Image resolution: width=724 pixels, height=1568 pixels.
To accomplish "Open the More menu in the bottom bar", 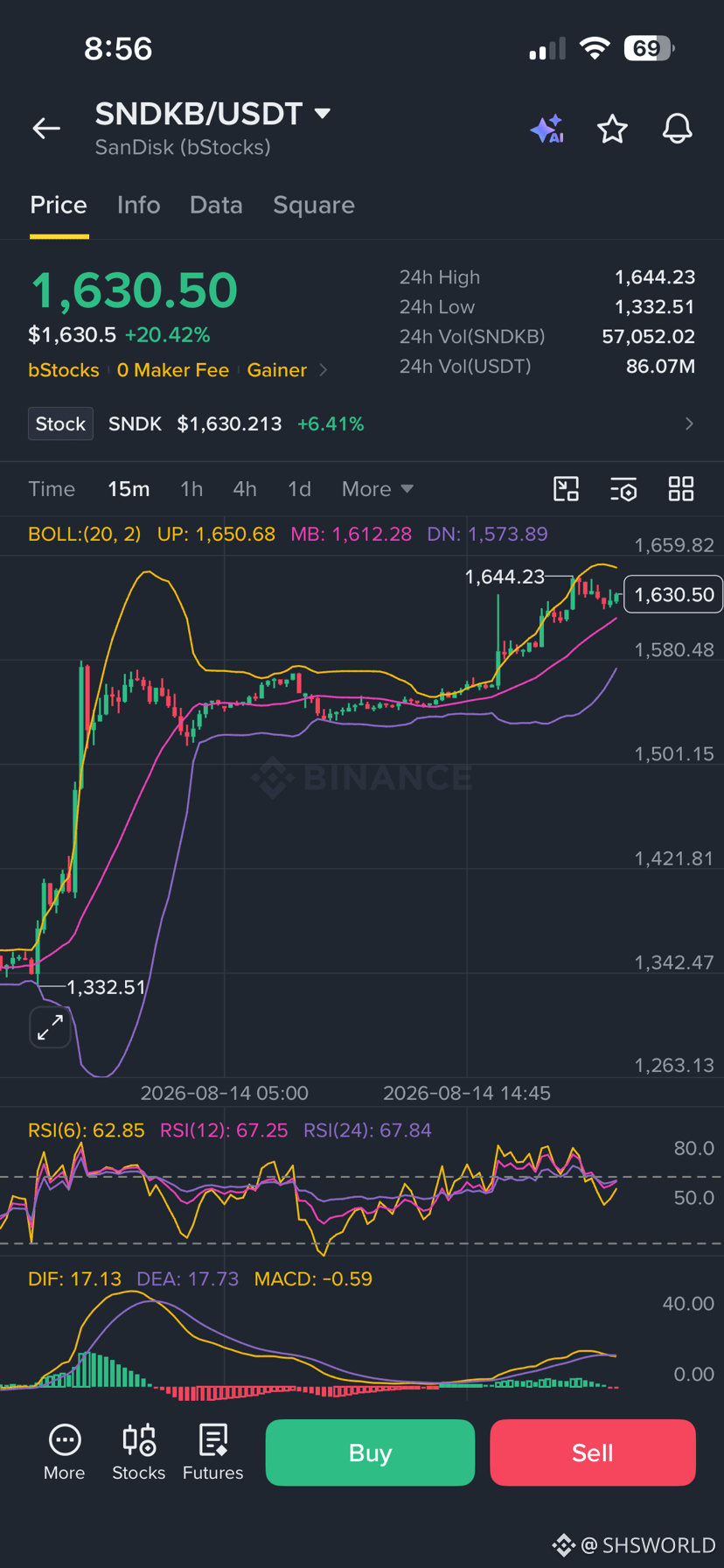I will 65,1452.
